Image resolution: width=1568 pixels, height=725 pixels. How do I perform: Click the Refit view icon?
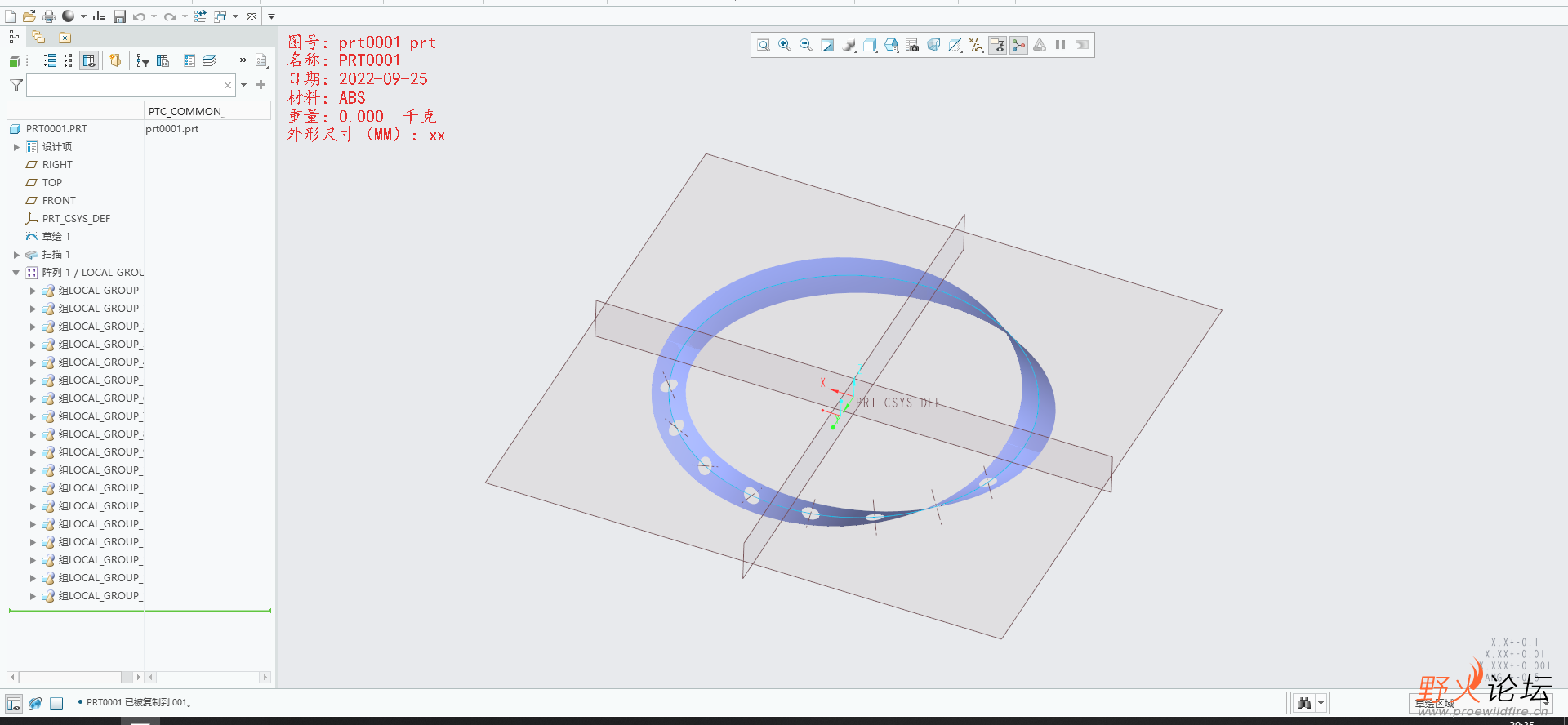764,45
